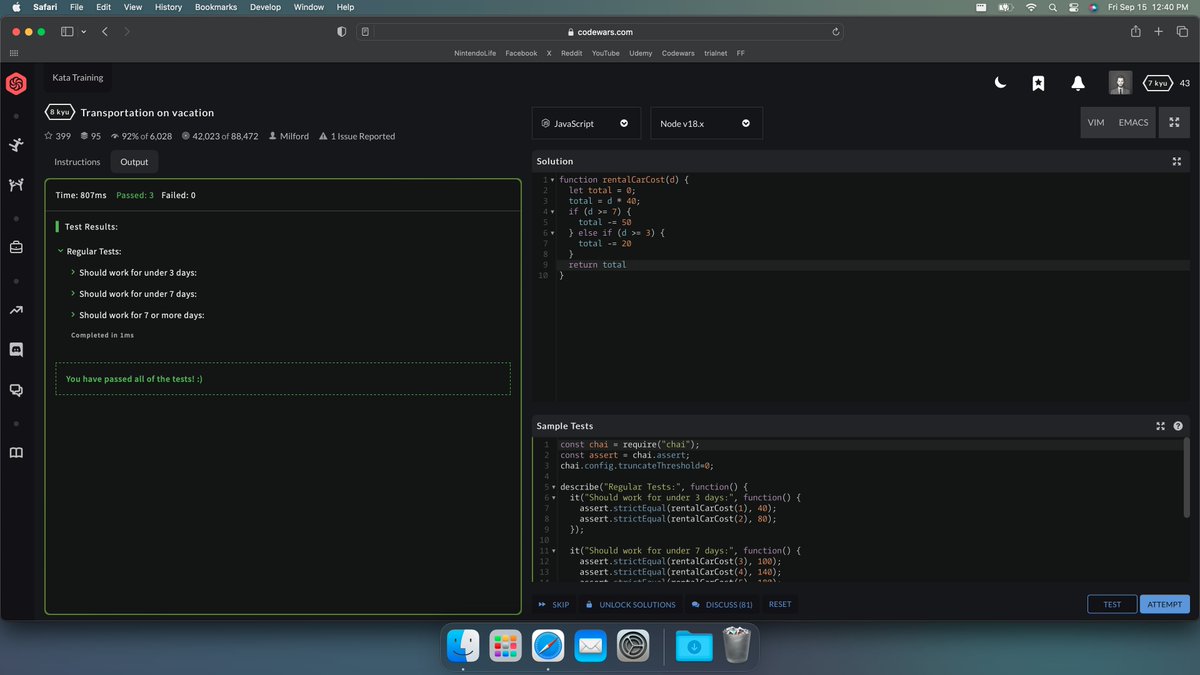This screenshot has height=675, width=1200.
Task: Open the Node v18.x version dropdown
Action: 706,123
